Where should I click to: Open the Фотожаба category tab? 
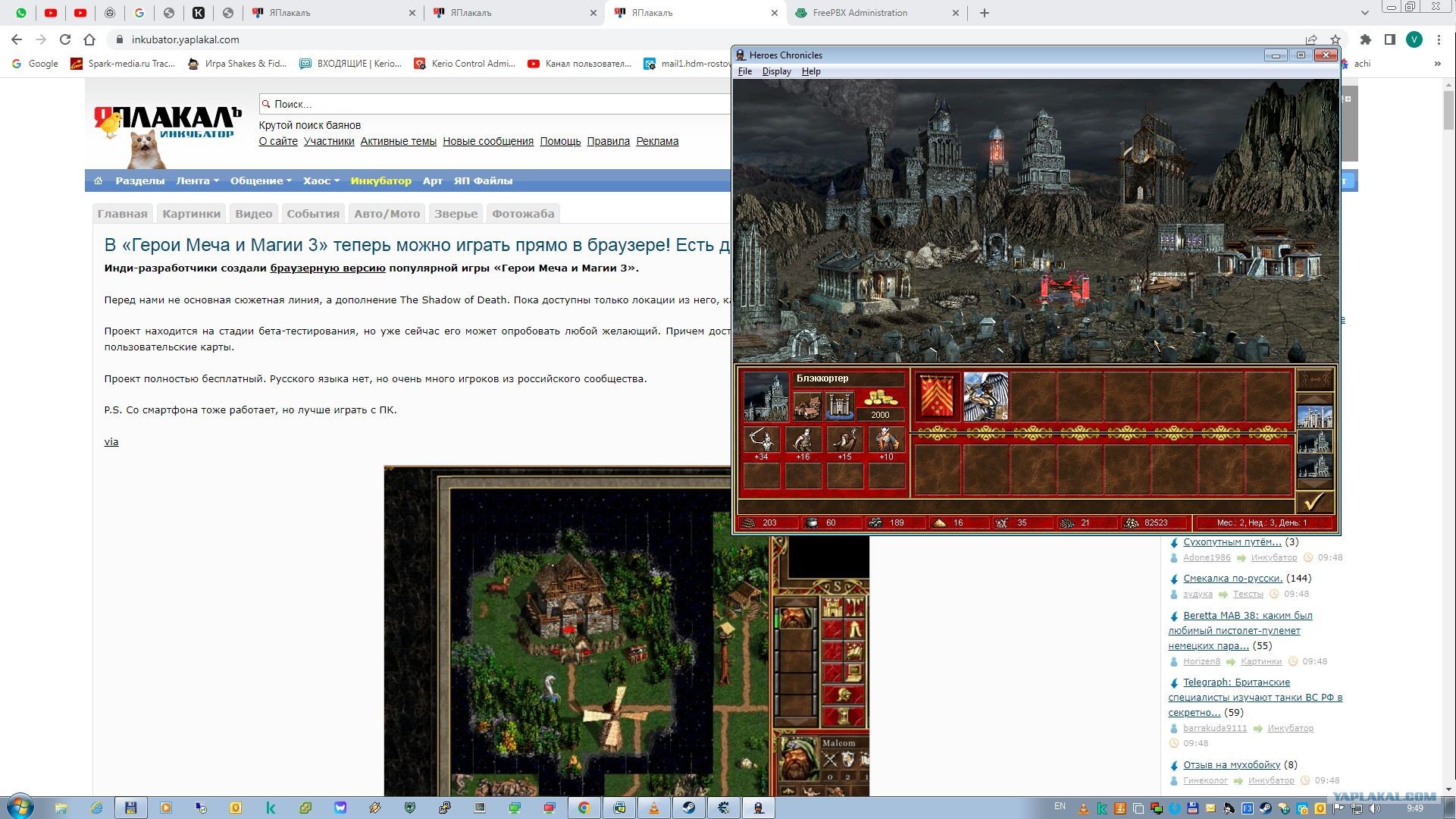523,214
